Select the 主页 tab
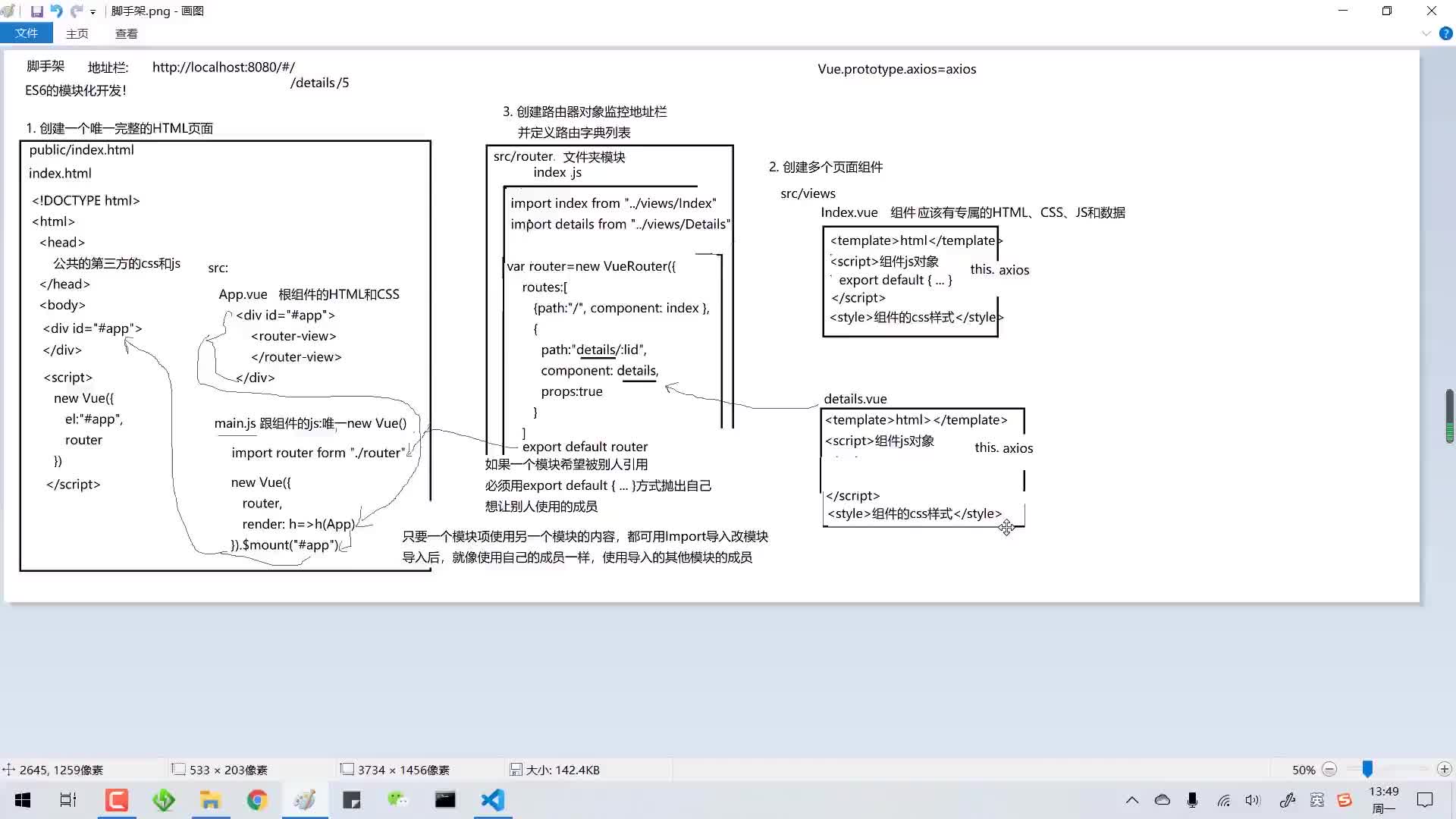Viewport: 1456px width, 819px height. pyautogui.click(x=77, y=33)
